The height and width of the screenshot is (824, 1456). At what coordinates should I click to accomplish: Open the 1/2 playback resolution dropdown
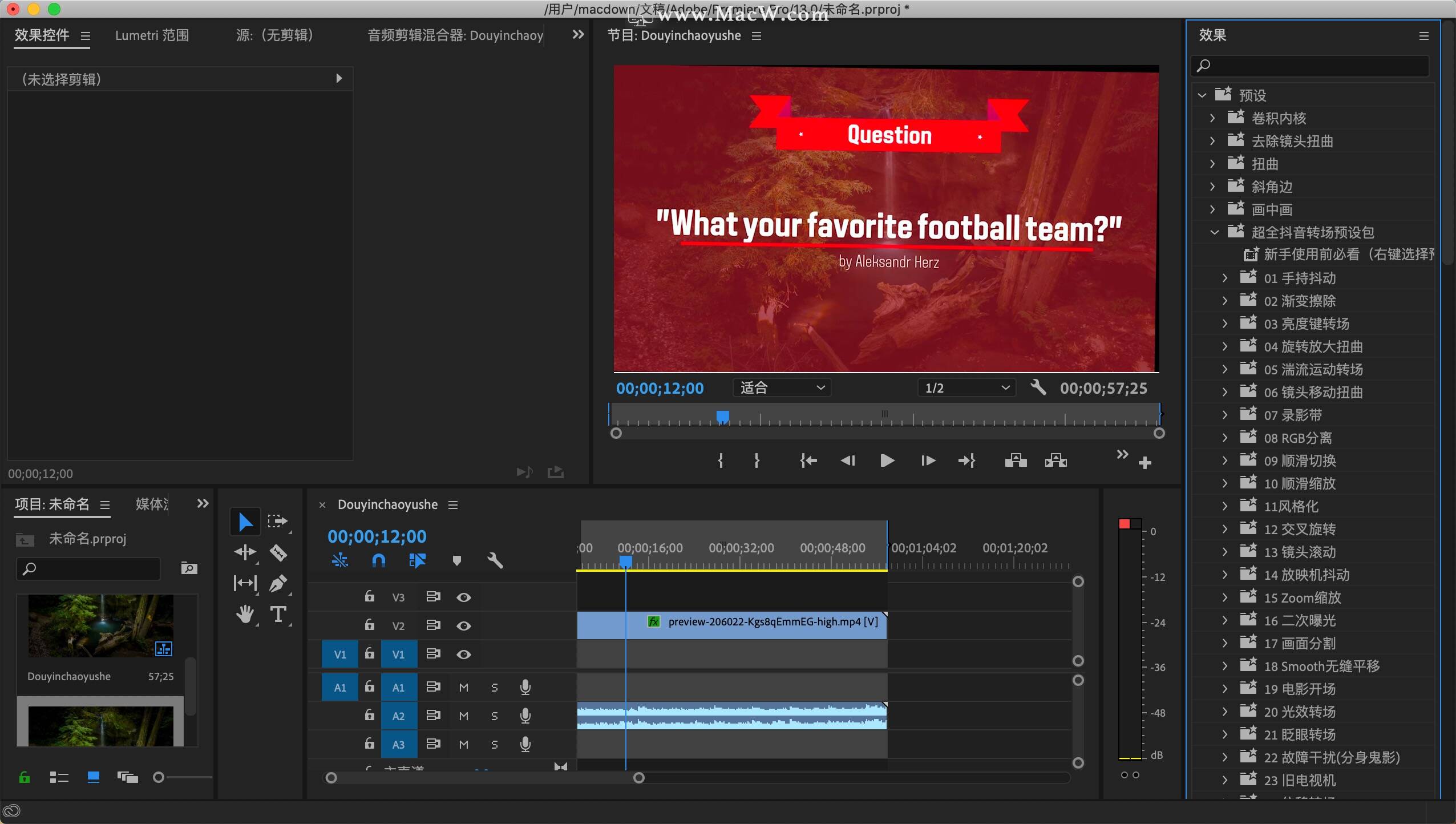966,388
